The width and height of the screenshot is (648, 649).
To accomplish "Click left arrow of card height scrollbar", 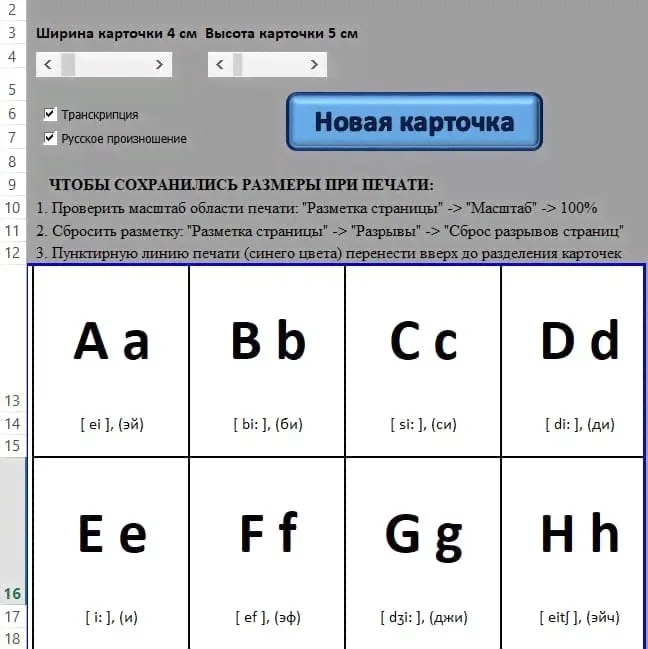I will click(220, 65).
